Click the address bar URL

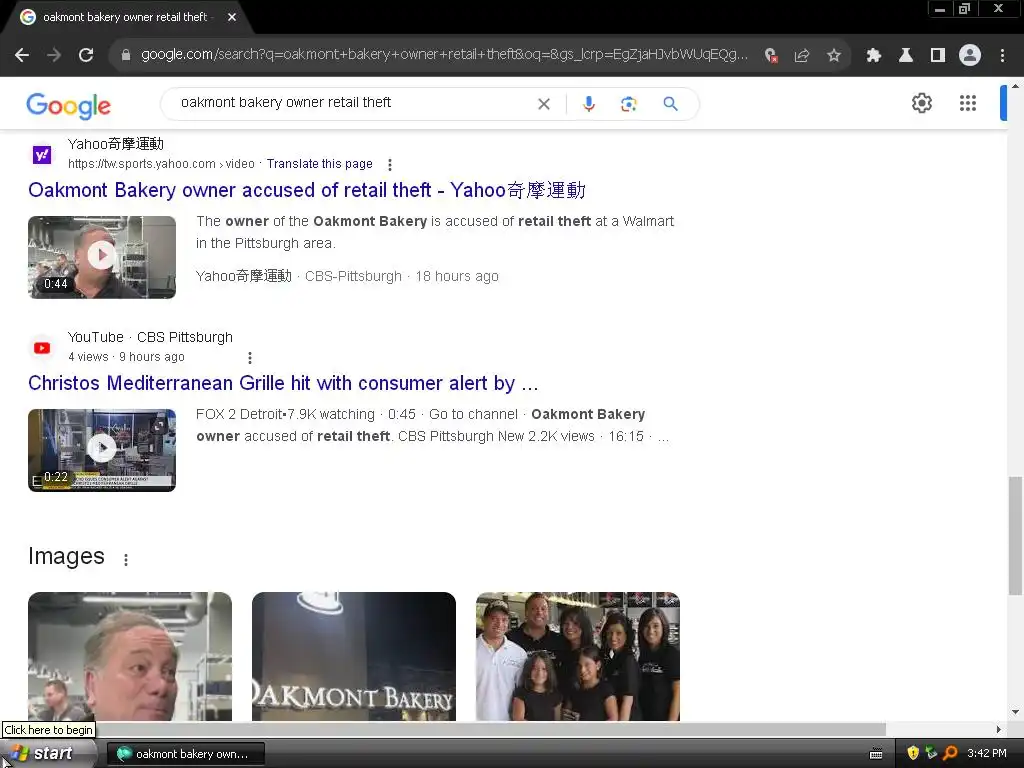click(x=444, y=55)
